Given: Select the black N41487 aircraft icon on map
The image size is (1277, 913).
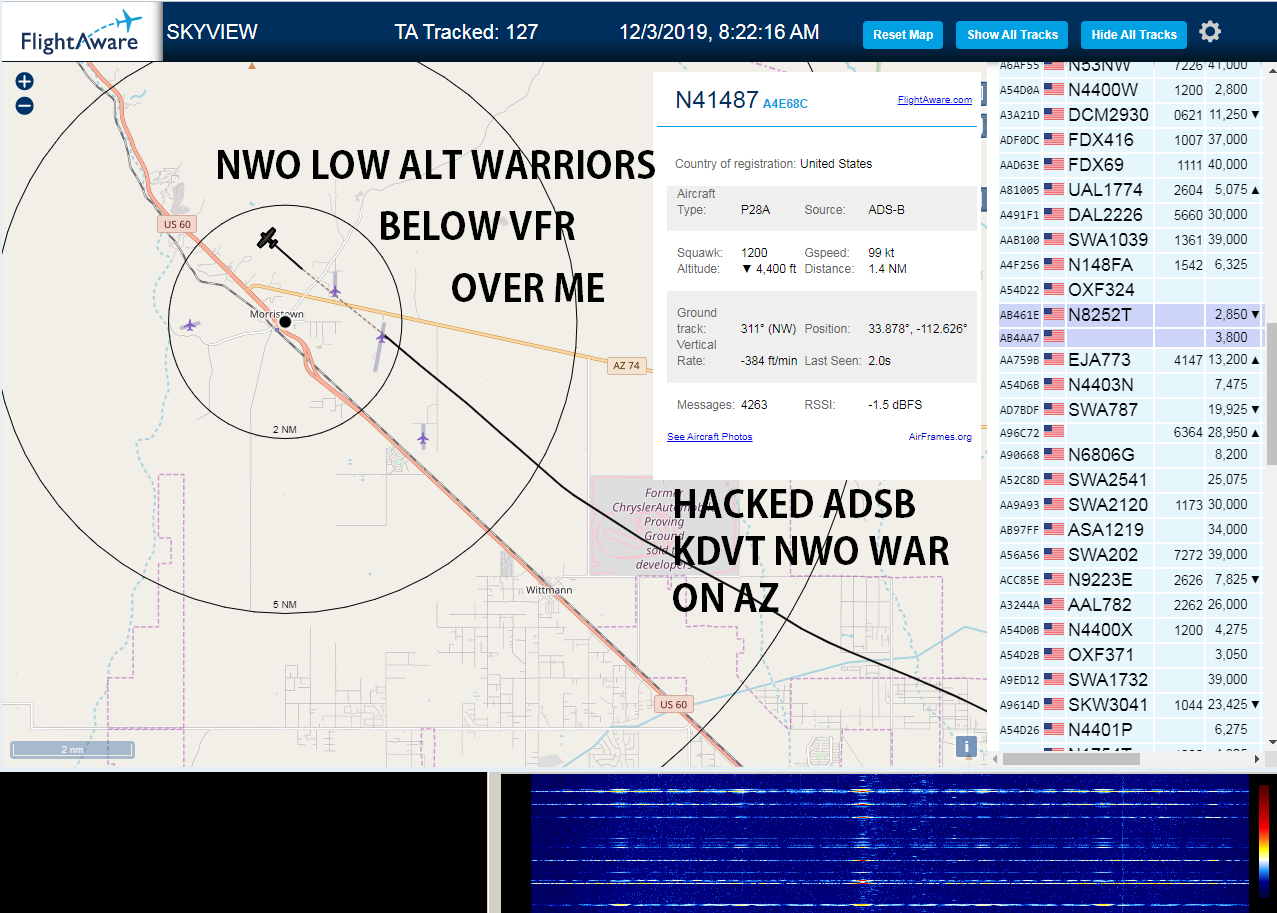Looking at the screenshot, I should [267, 237].
